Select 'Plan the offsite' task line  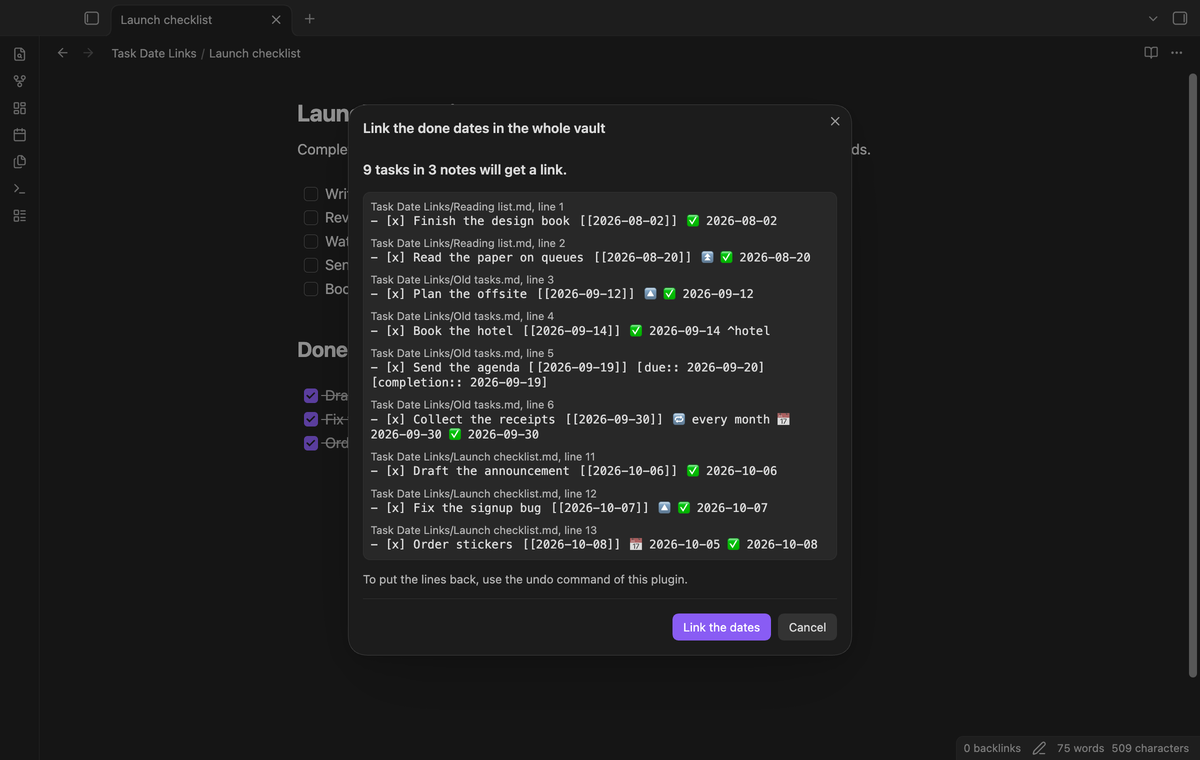[562, 294]
